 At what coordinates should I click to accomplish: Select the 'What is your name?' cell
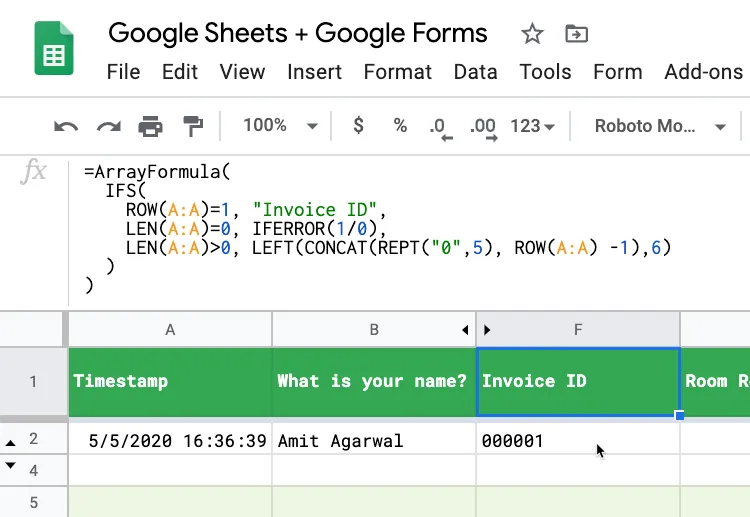[374, 382]
